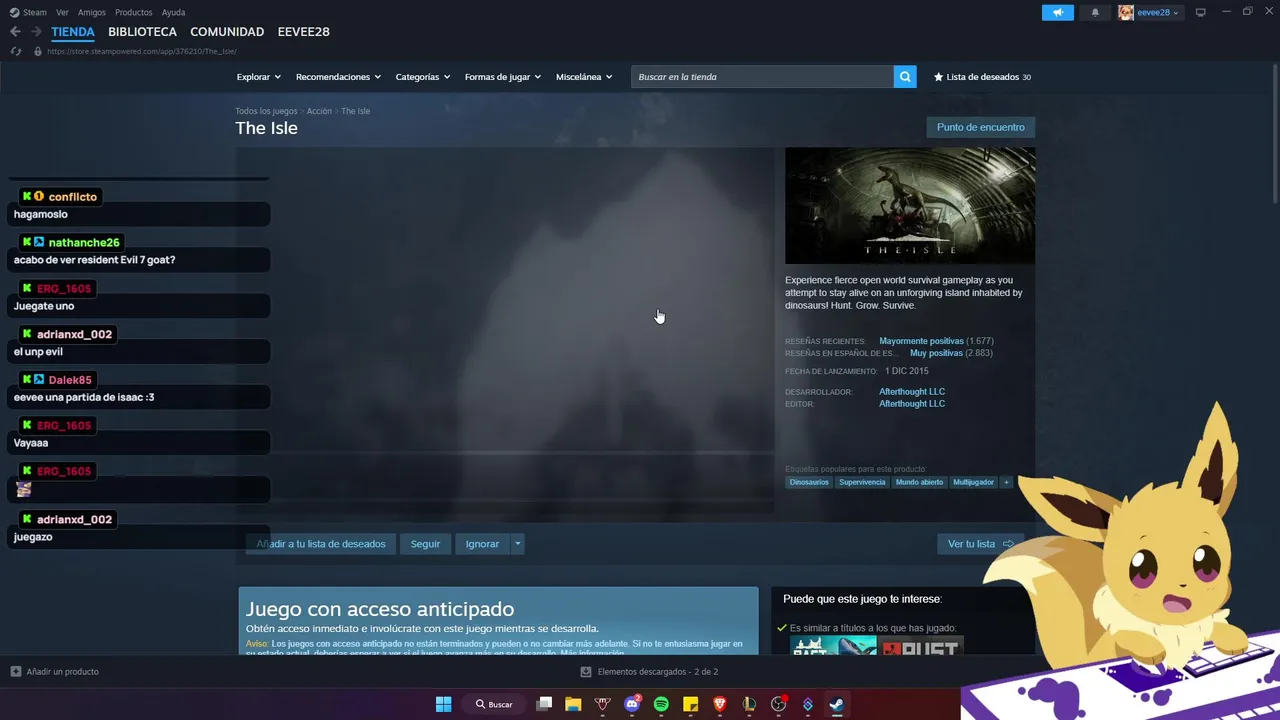
Task: Click The Isle header image
Action: pos(910,206)
